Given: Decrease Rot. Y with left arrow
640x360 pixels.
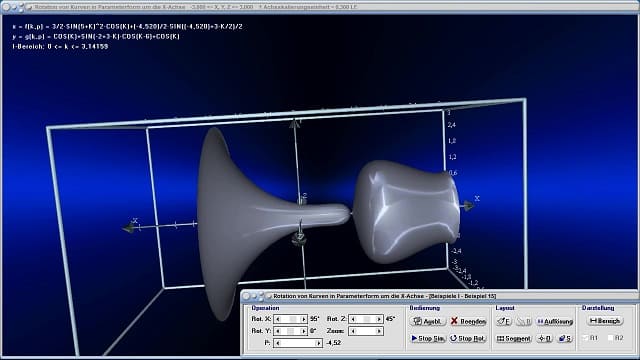Looking at the screenshot, I should pyautogui.click(x=278, y=331).
